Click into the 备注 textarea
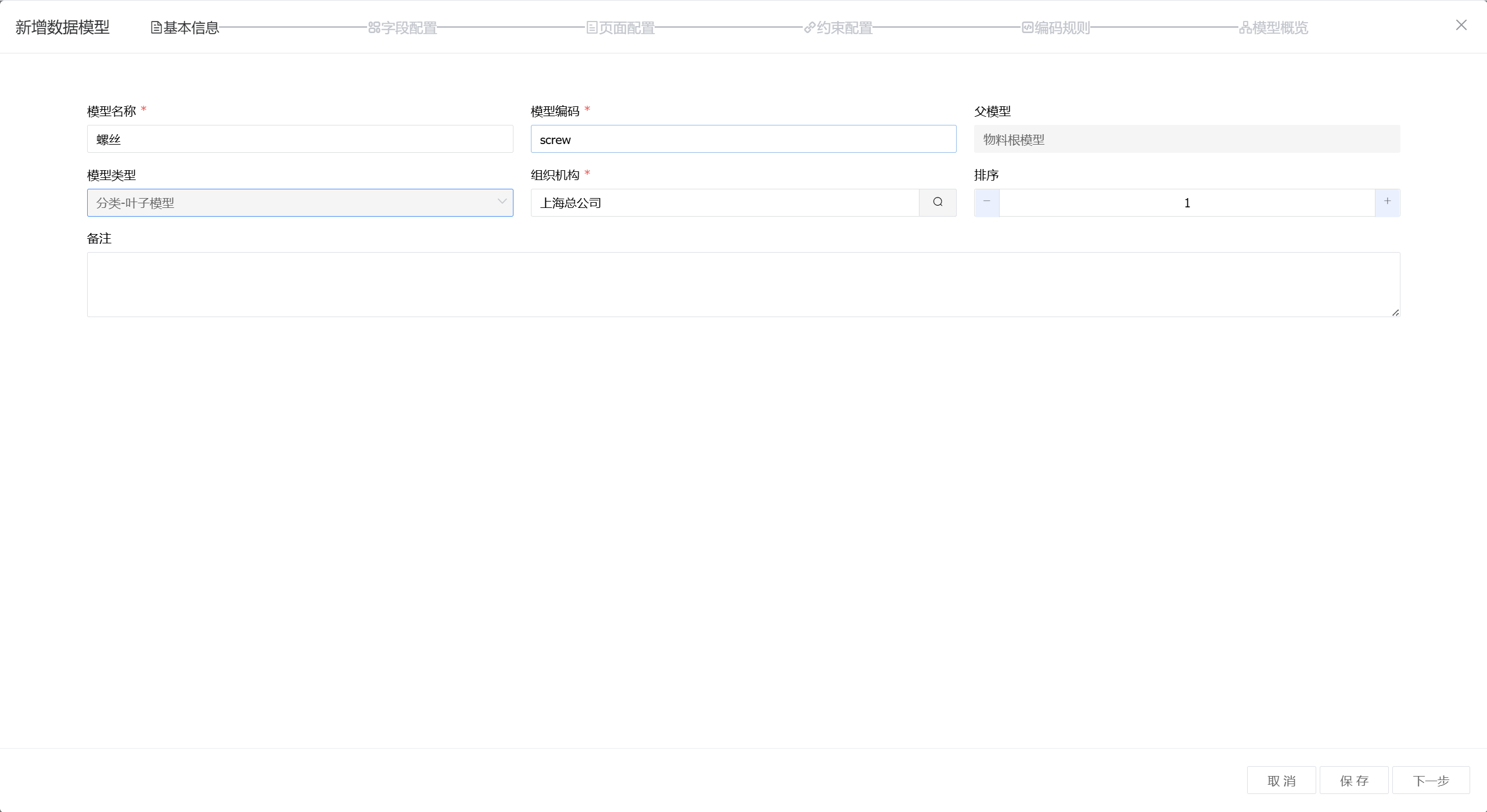This screenshot has height=812, width=1487. tap(743, 285)
